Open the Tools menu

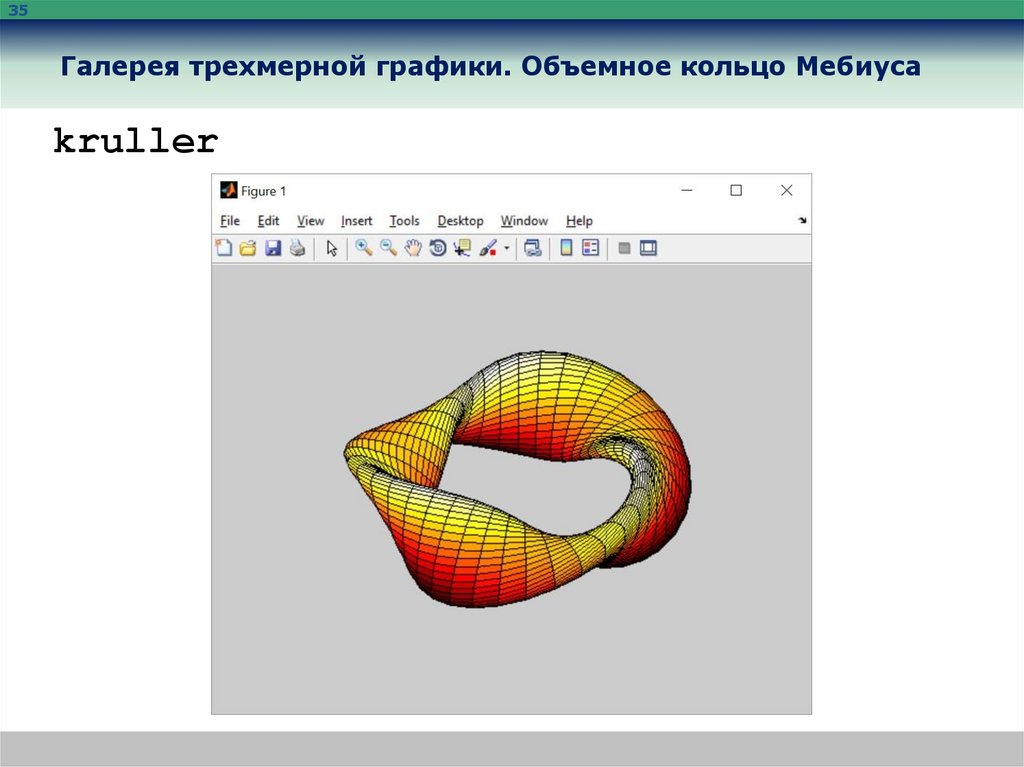404,221
